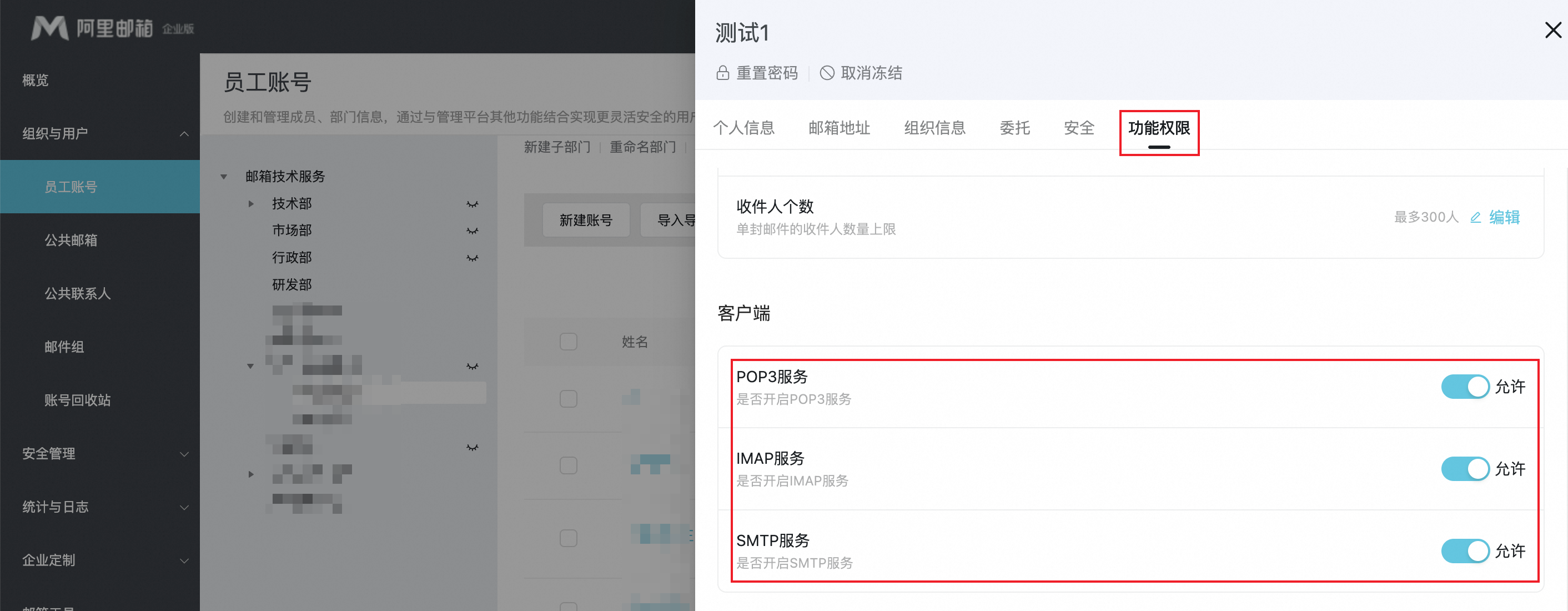Click the Alibaba Mail logo icon
The width and height of the screenshot is (1568, 611).
pyautogui.click(x=49, y=28)
